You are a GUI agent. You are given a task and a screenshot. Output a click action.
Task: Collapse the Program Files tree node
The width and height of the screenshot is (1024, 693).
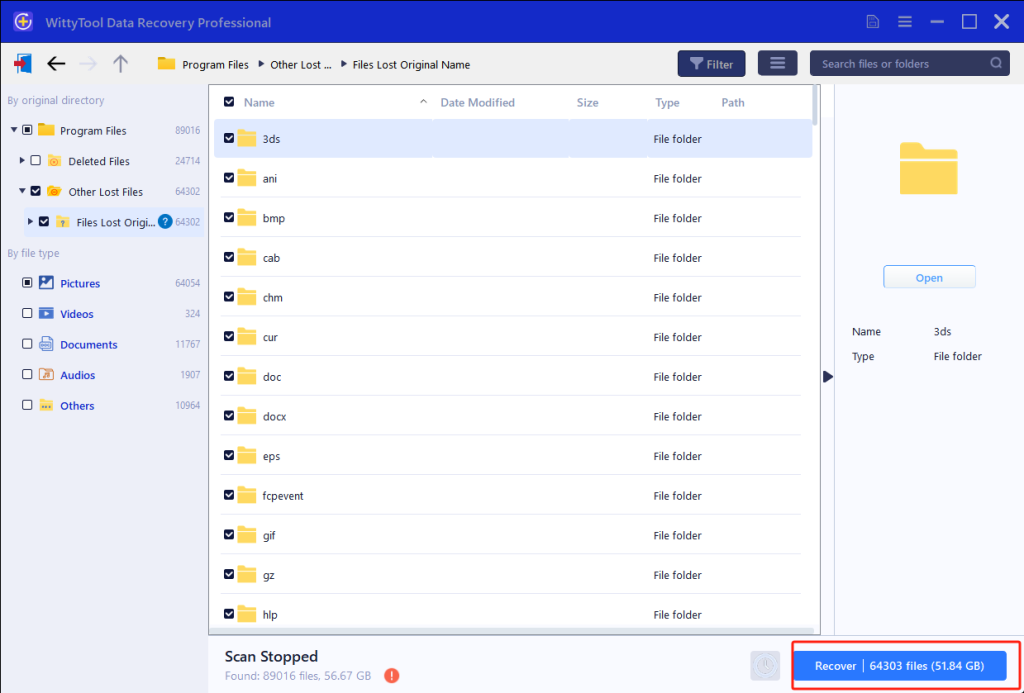point(14,131)
